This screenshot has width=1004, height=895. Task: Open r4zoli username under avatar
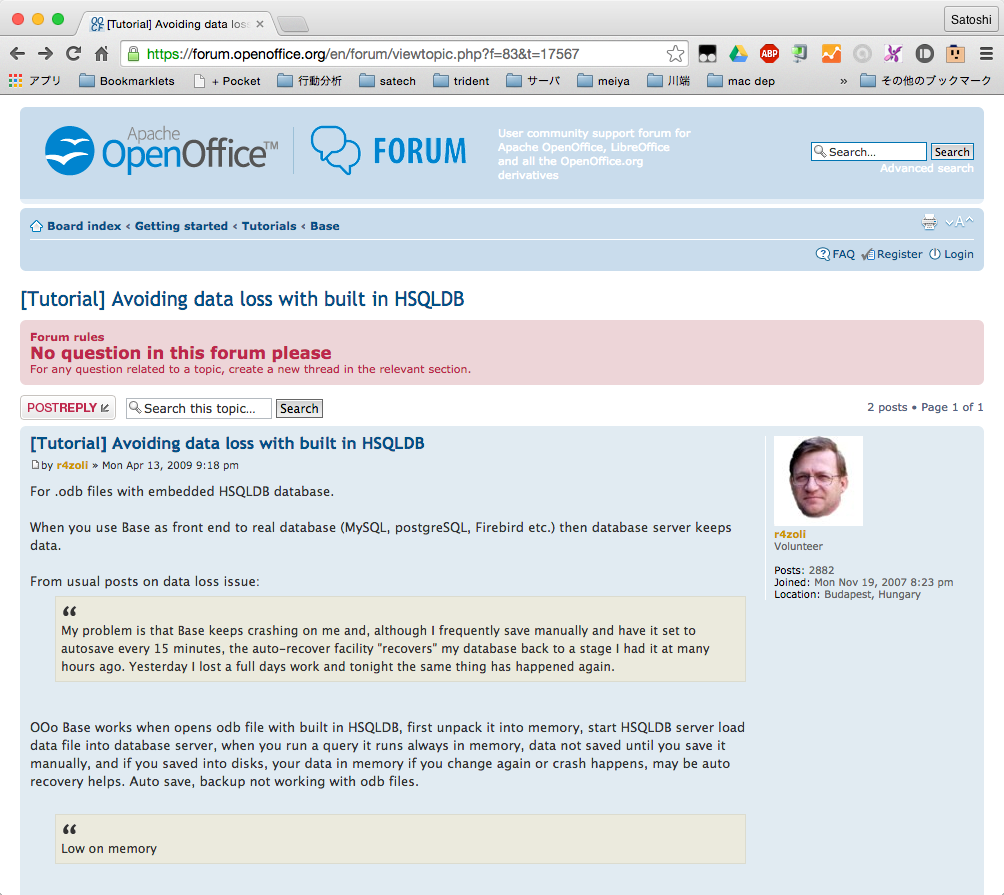[x=789, y=534]
